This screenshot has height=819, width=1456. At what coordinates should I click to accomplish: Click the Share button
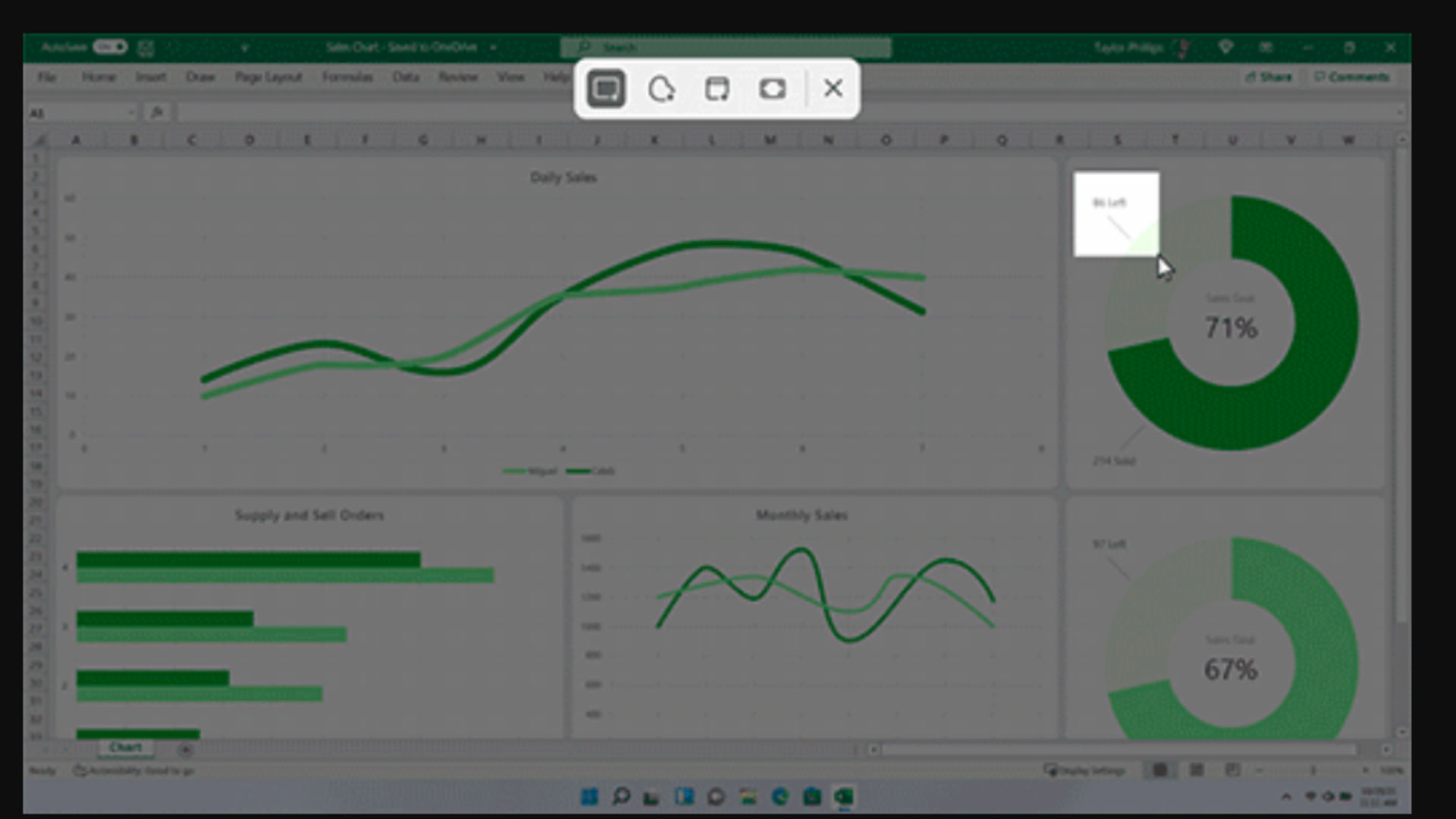1269,77
